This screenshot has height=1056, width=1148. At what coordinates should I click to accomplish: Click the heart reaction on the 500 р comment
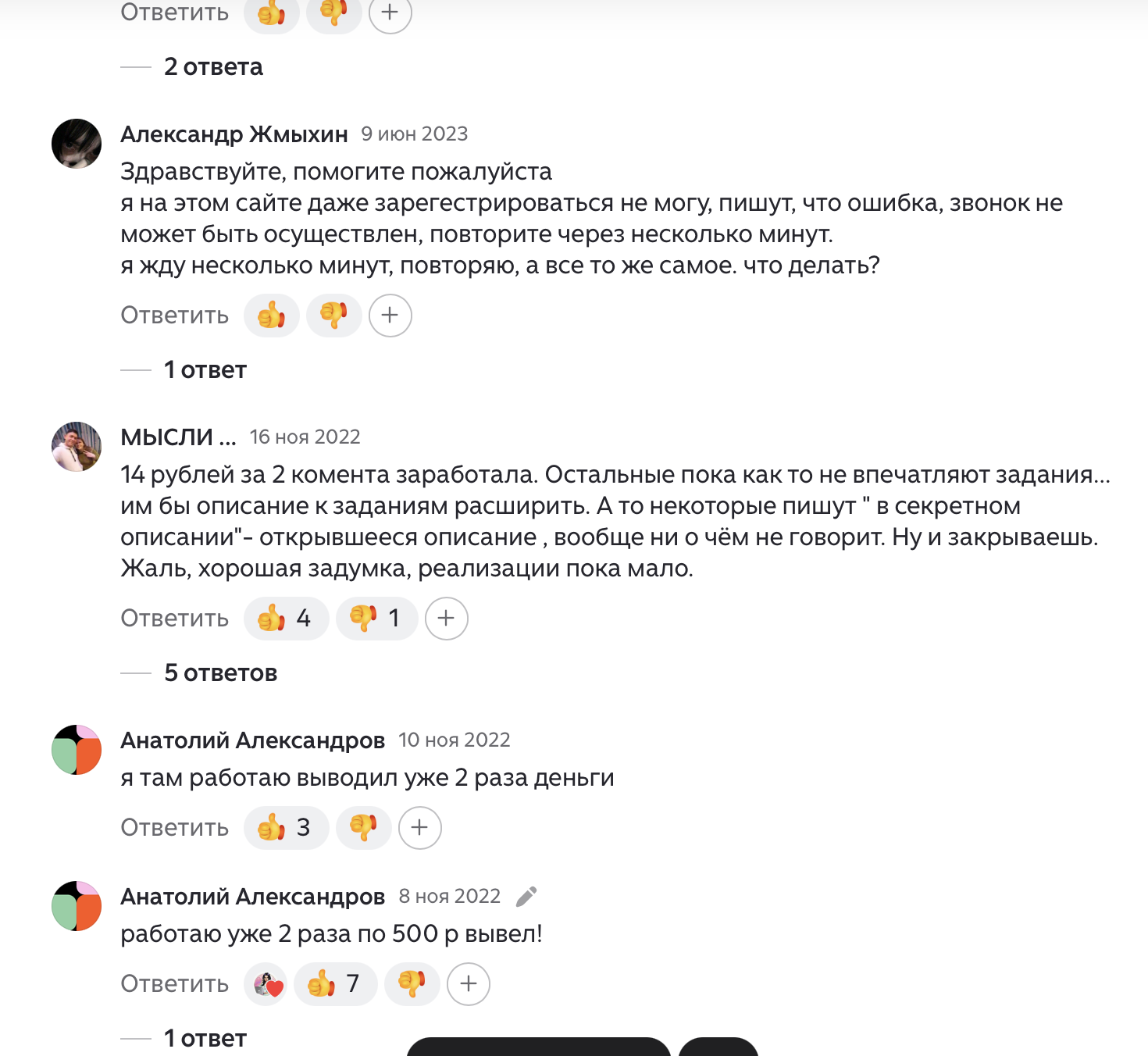point(267,983)
